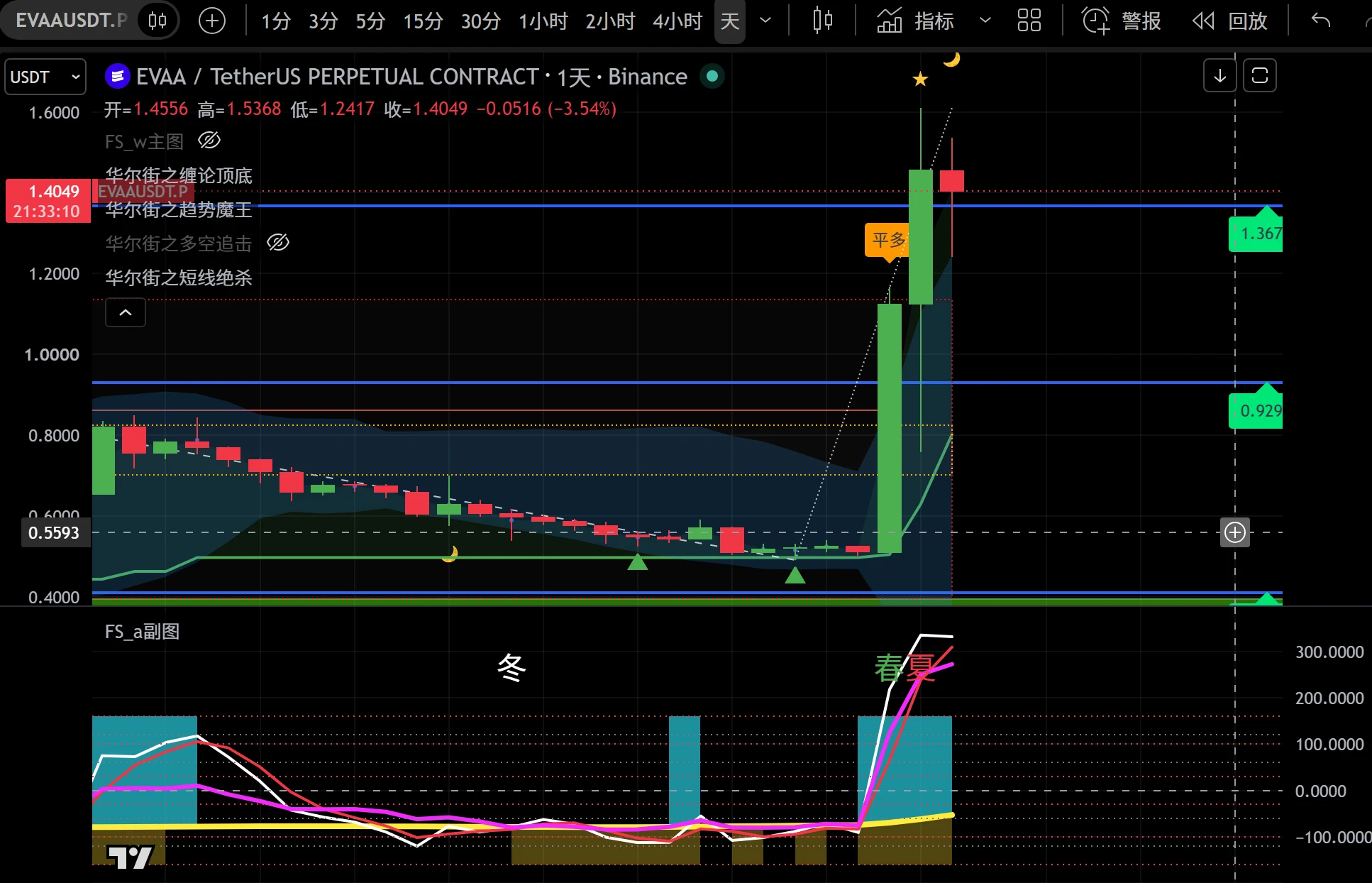Click the 平多 signal label
Image resolution: width=1372 pixels, height=883 pixels.
(x=887, y=241)
